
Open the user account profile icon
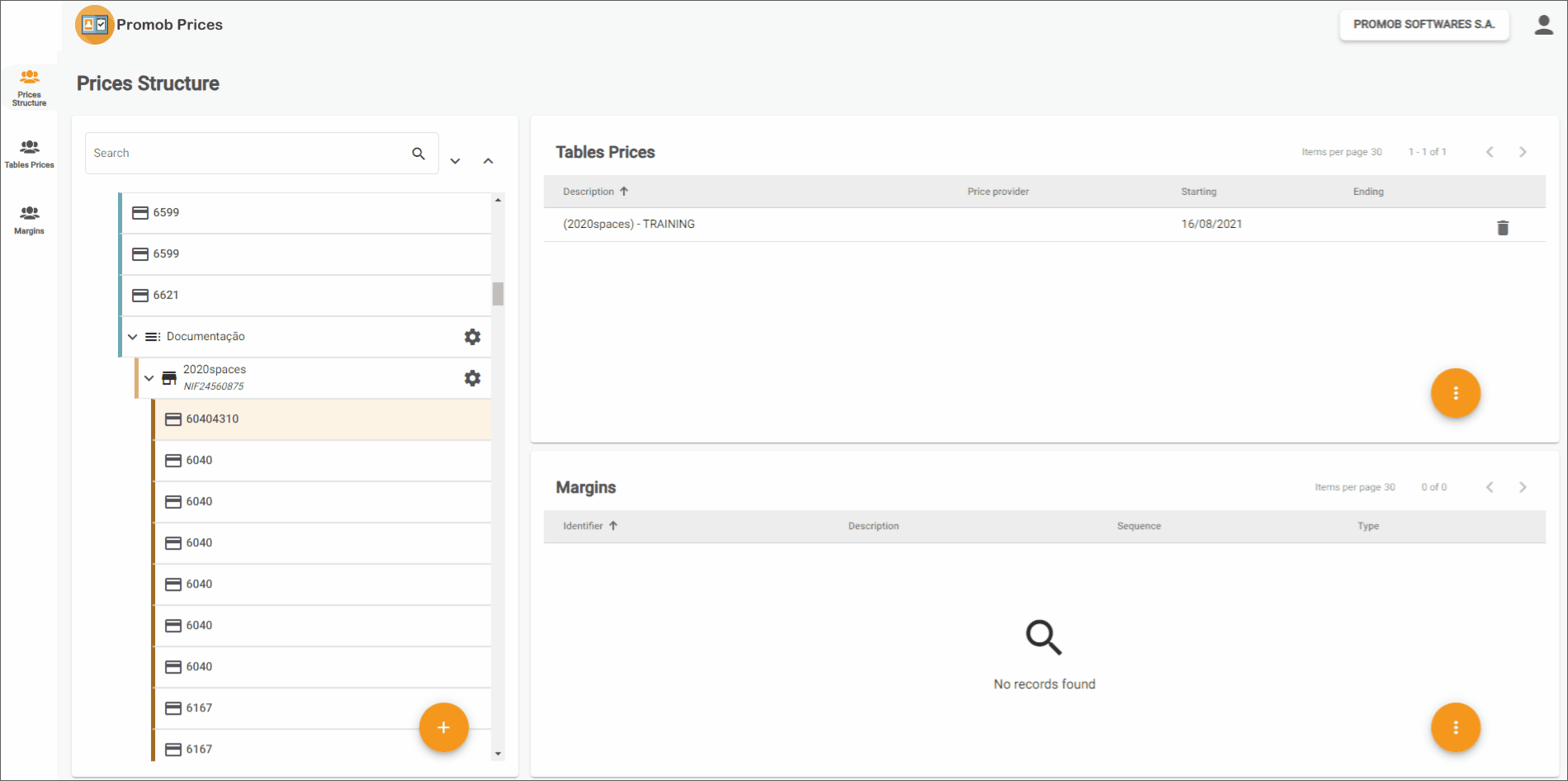(1543, 25)
